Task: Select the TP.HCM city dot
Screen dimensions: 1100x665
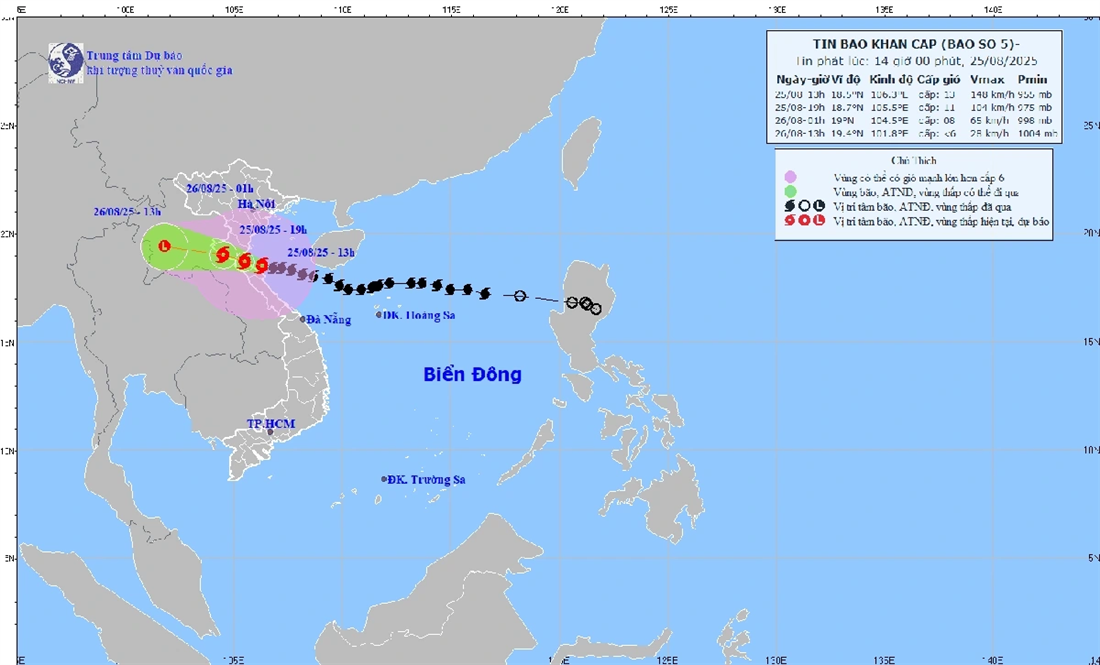Action: 271,432
